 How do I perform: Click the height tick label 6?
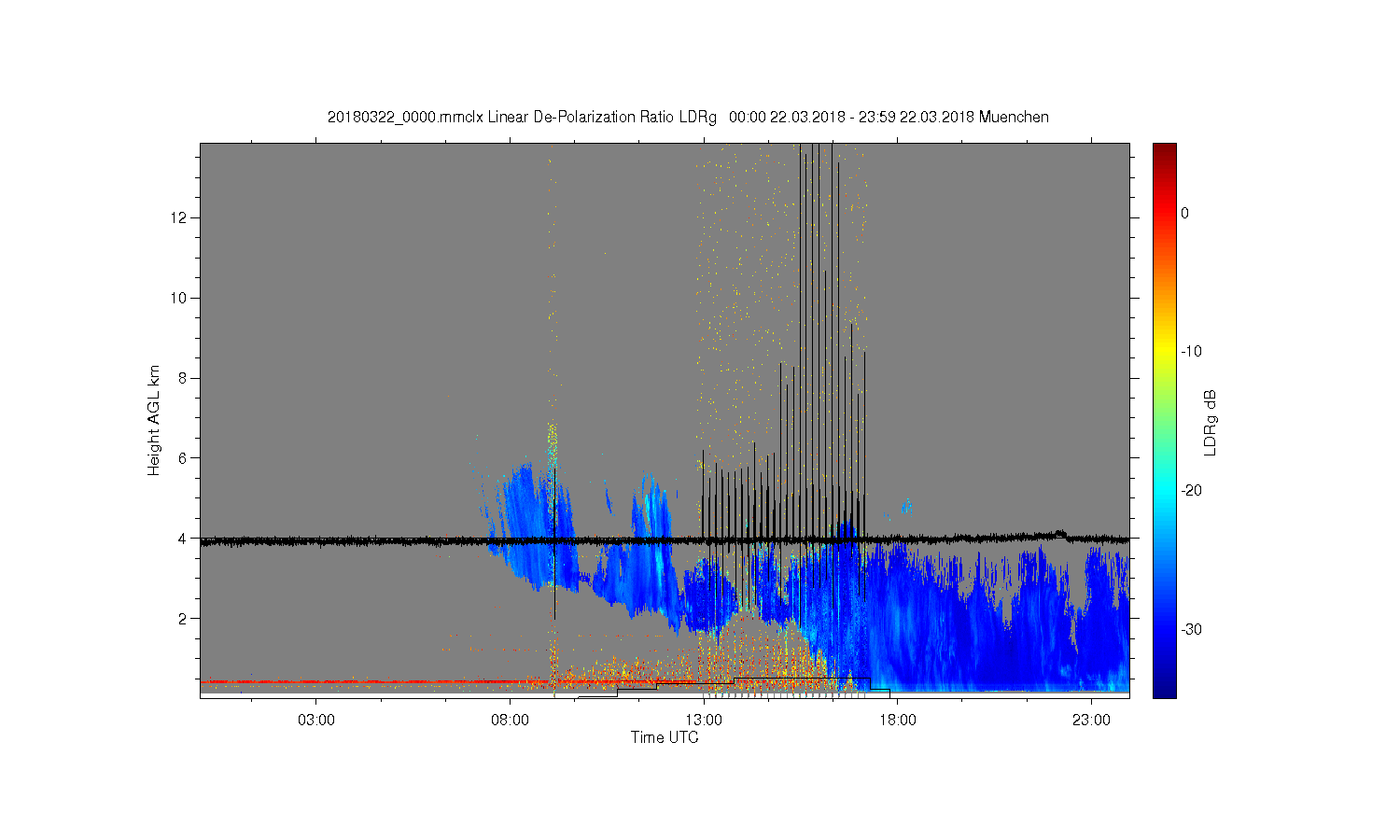point(184,457)
